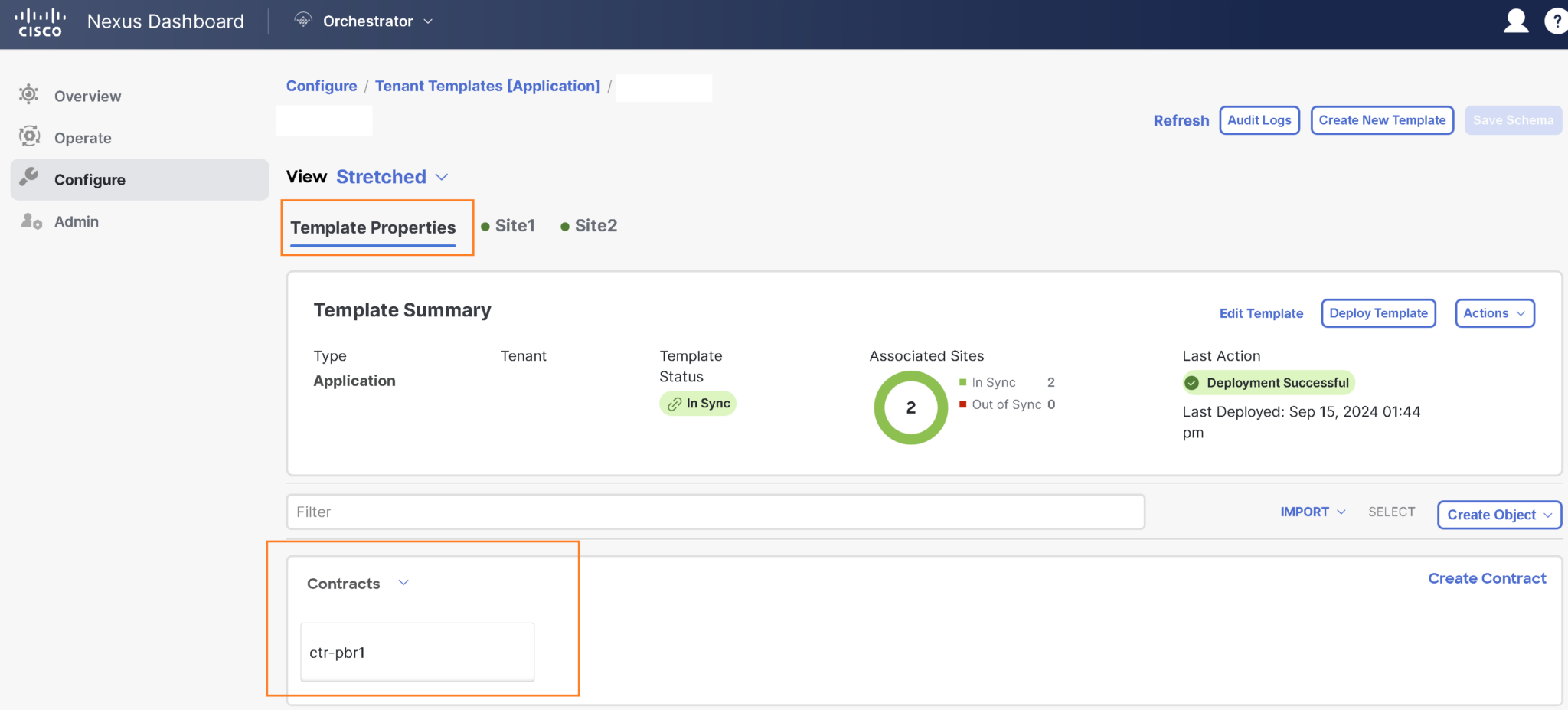The height and width of the screenshot is (710, 1568).
Task: Click inside the Filter input field
Action: pos(712,512)
